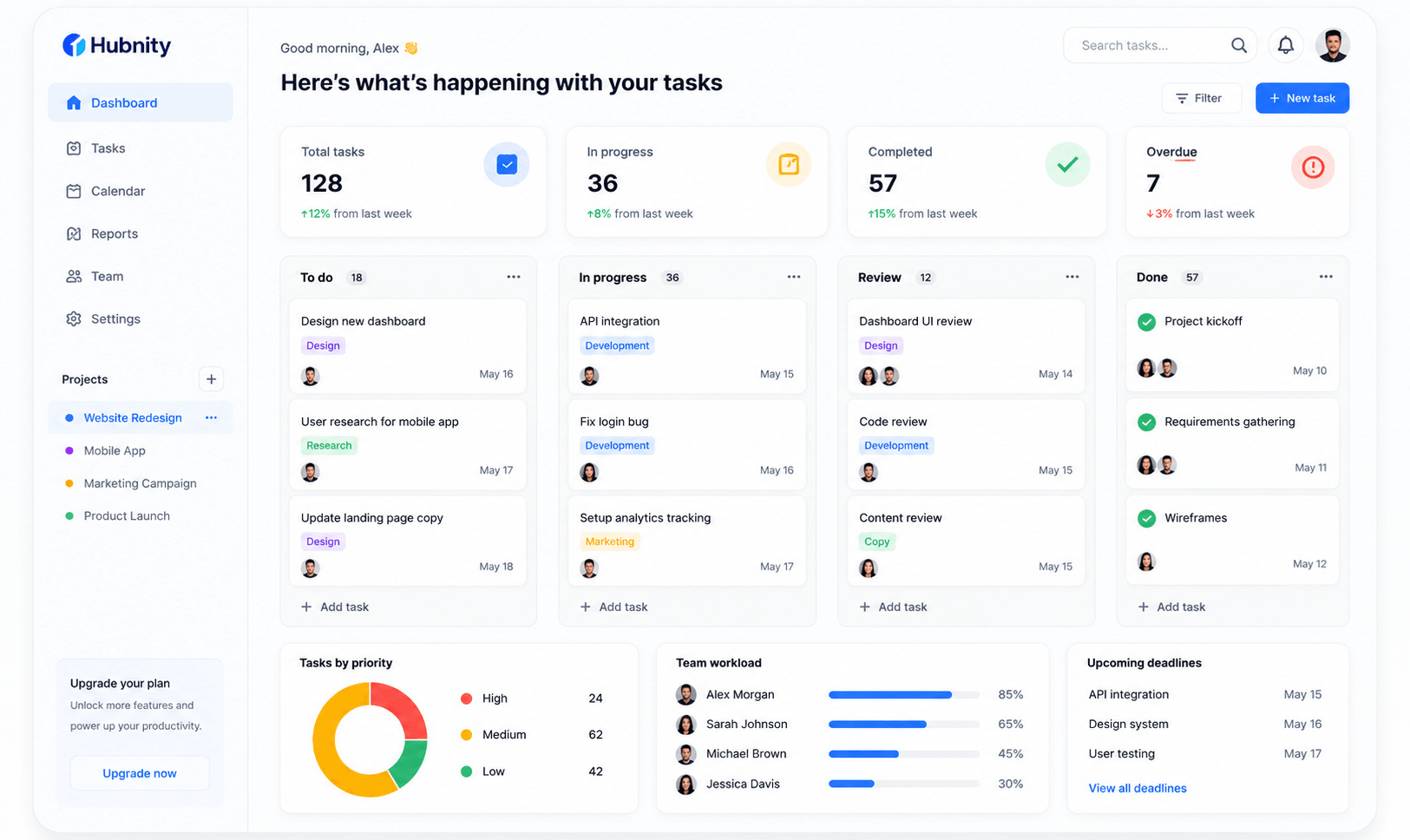Click the Overdue alert icon
This screenshot has width=1410, height=840.
pyautogui.click(x=1313, y=167)
